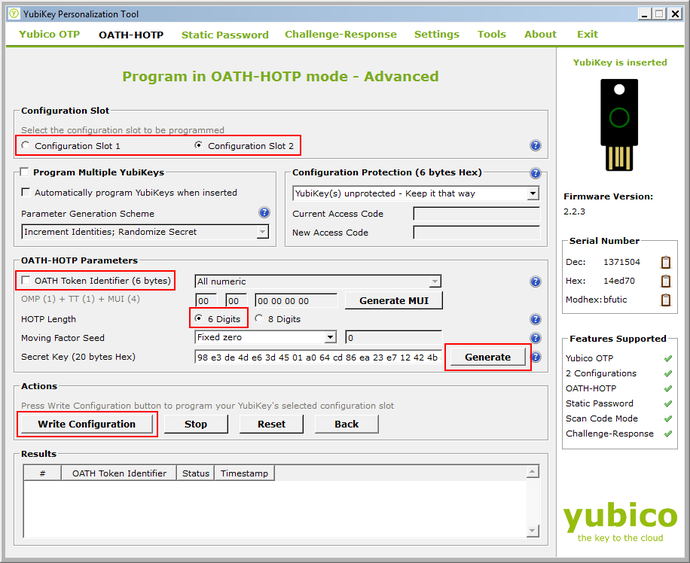Click Generate MUI button
This screenshot has width=690, height=563.
click(394, 301)
